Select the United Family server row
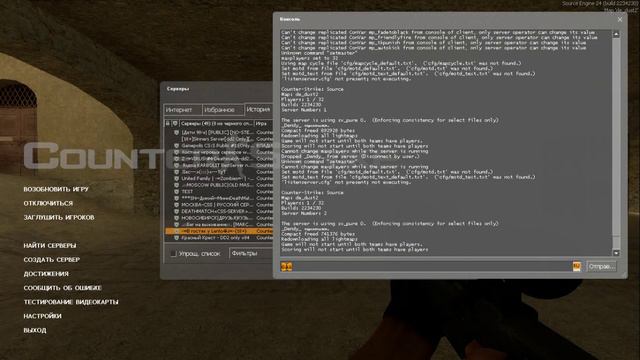This screenshot has height=360, width=640. pos(219,178)
